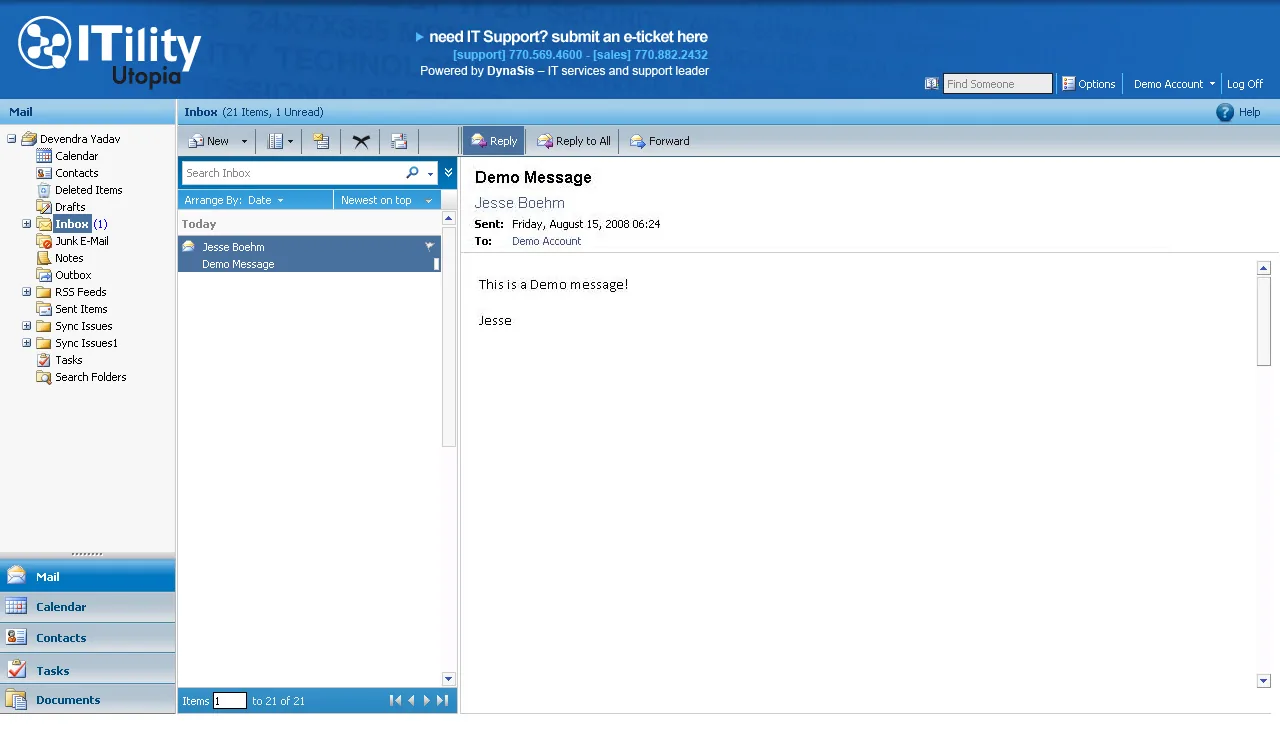
Task: Open the New item dropdown arrow
Action: 244,142
